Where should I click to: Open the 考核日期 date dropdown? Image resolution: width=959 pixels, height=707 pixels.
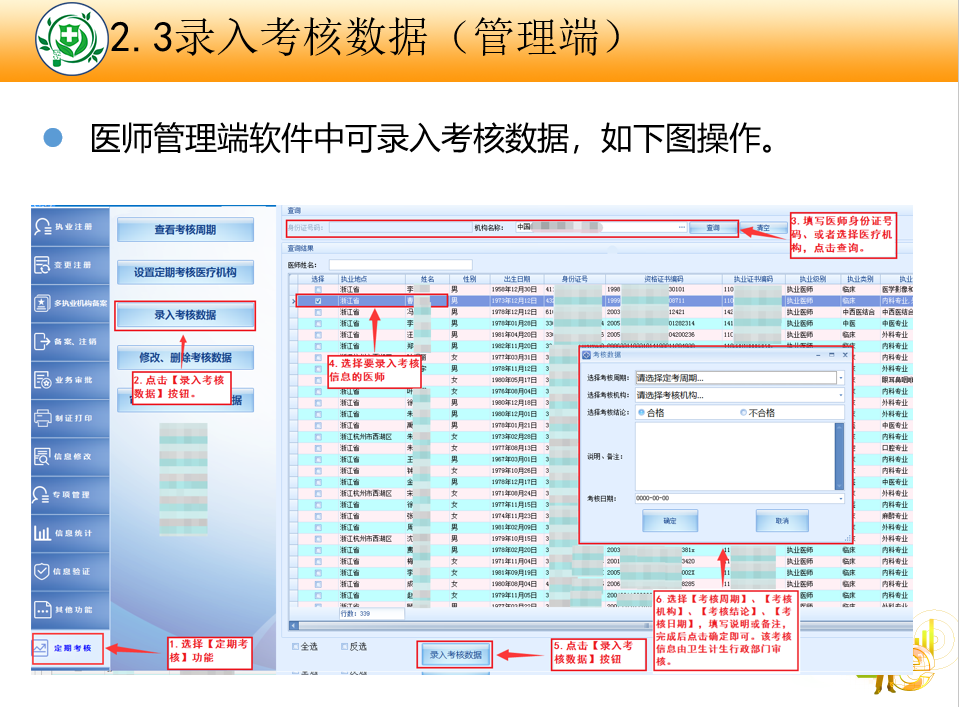click(x=840, y=498)
